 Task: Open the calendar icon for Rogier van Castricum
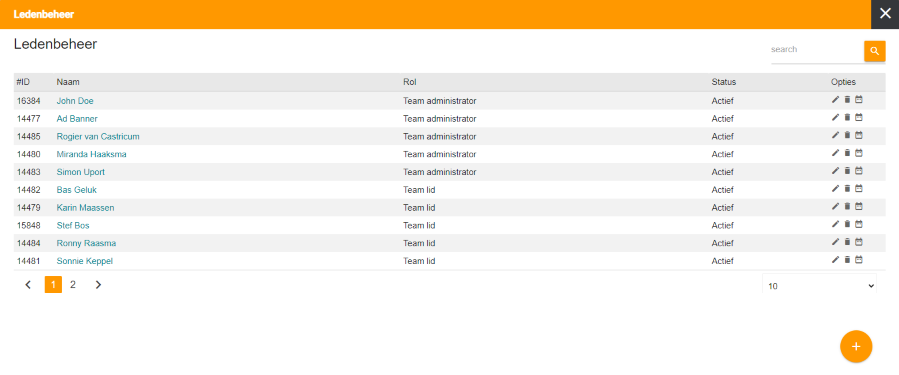click(859, 135)
